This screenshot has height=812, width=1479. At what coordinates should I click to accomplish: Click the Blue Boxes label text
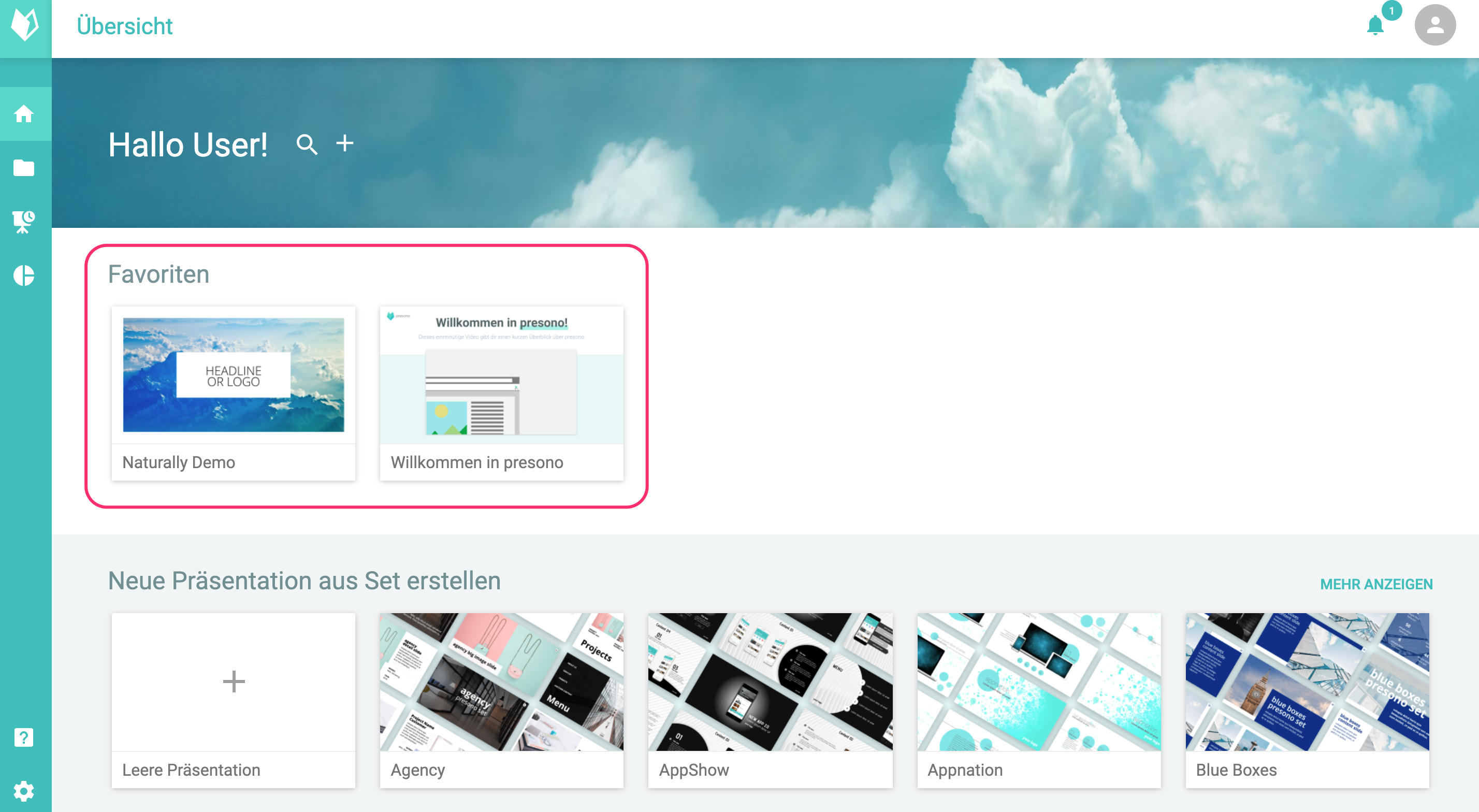(1236, 770)
